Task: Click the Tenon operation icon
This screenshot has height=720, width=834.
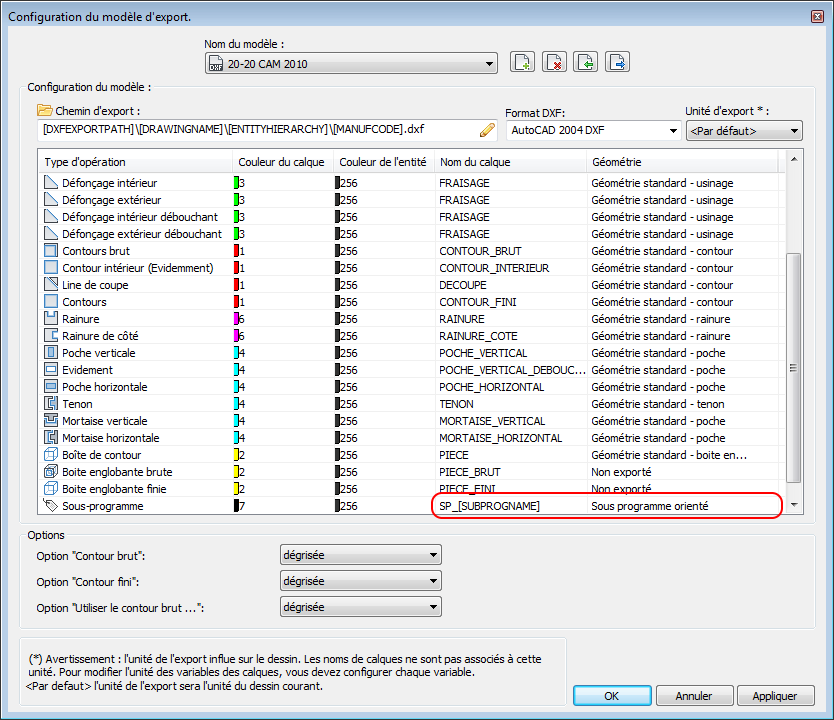Action: [51, 404]
